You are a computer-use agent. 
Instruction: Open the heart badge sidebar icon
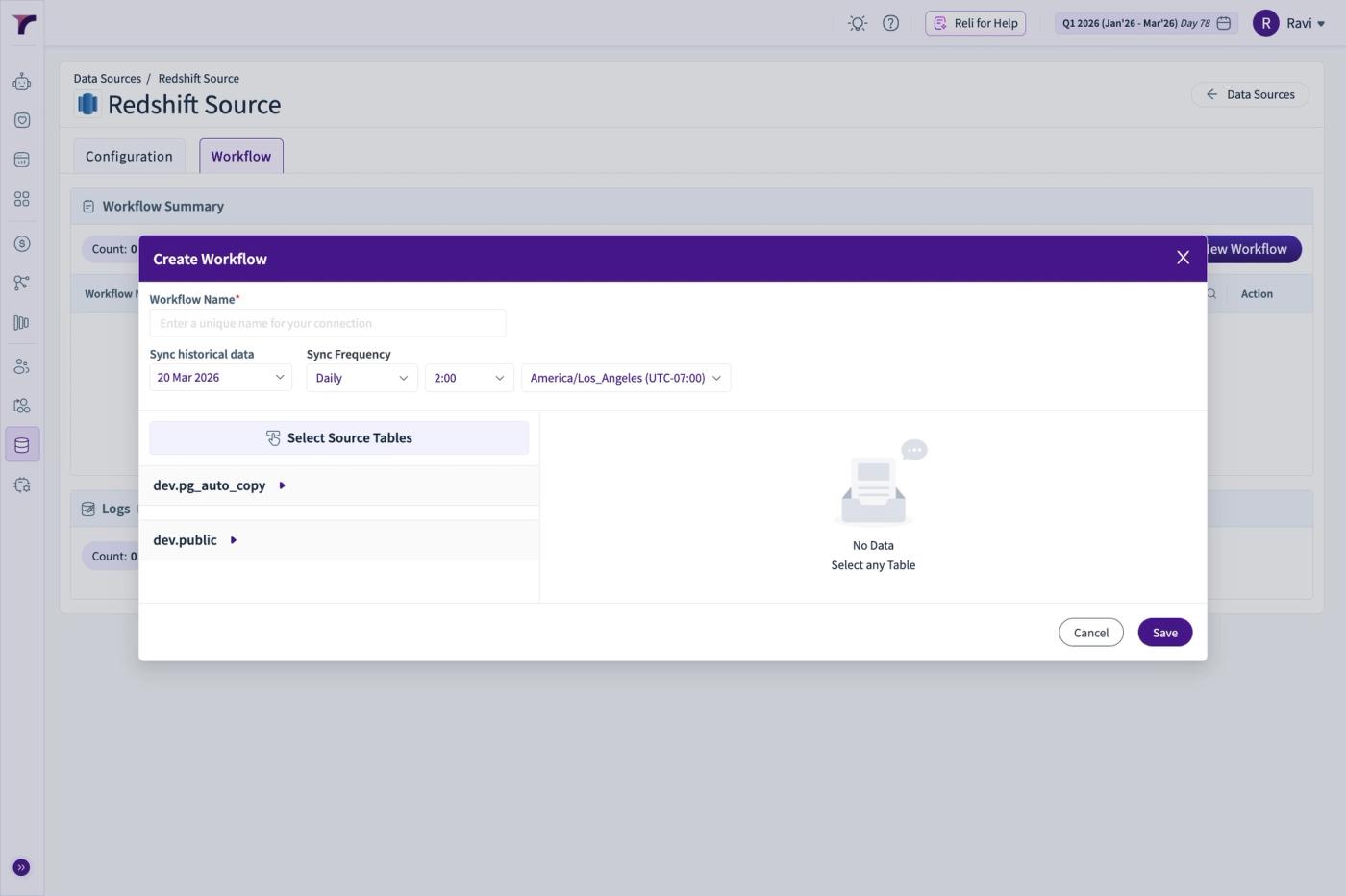22,120
